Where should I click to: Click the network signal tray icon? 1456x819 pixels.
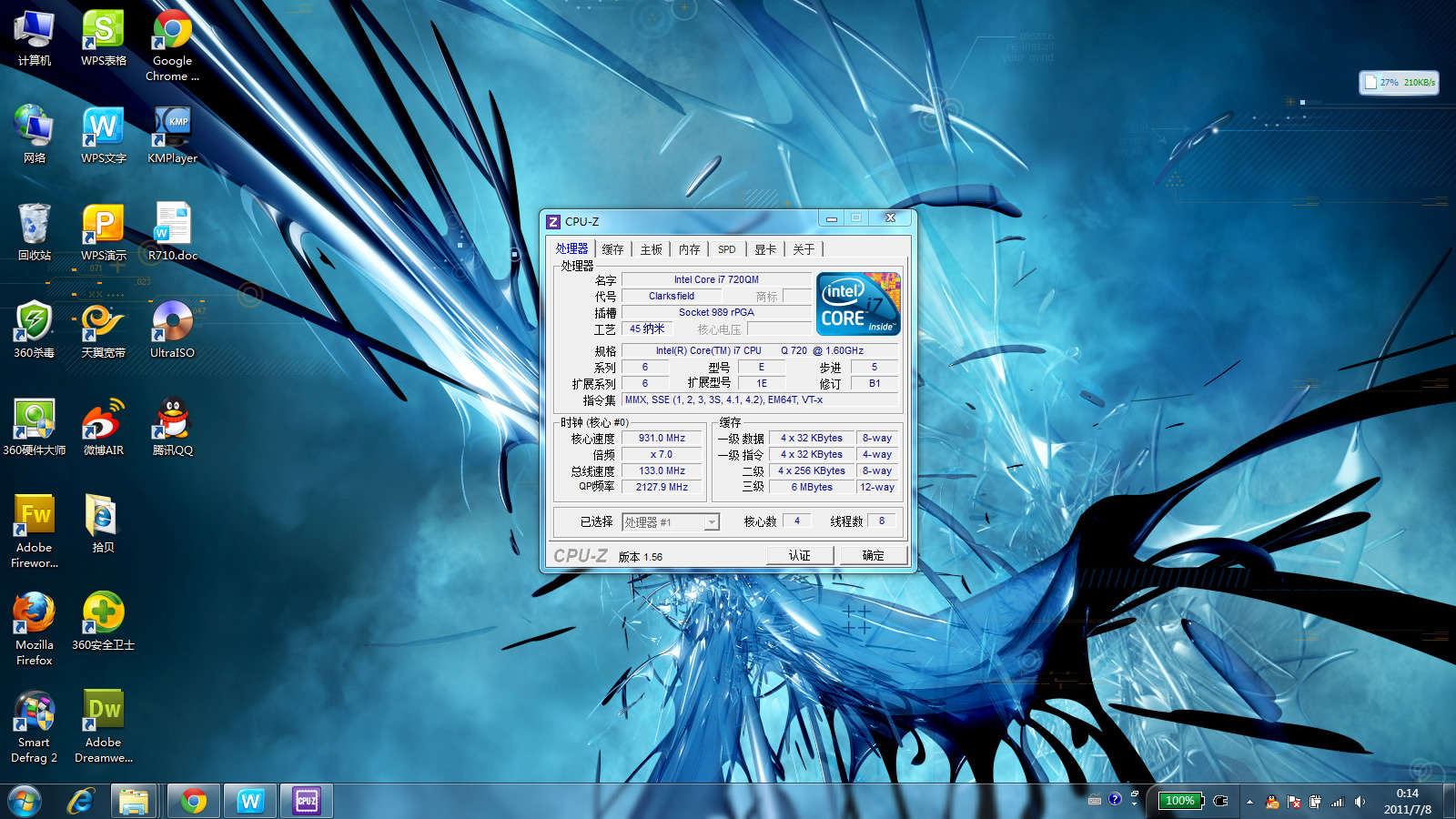click(1337, 802)
